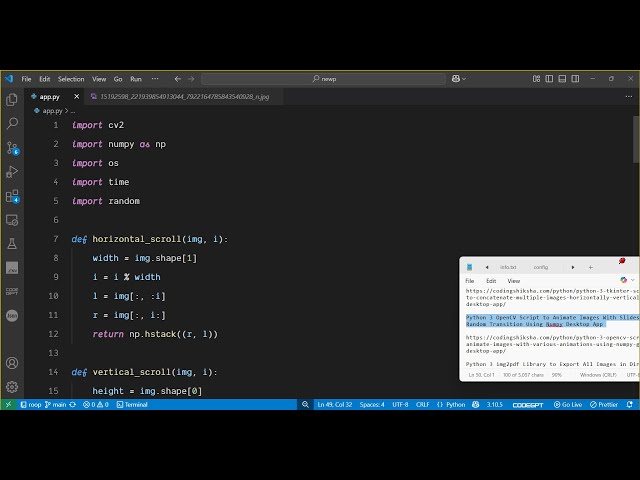Click app.py in the breadcrumb

(x=52, y=111)
